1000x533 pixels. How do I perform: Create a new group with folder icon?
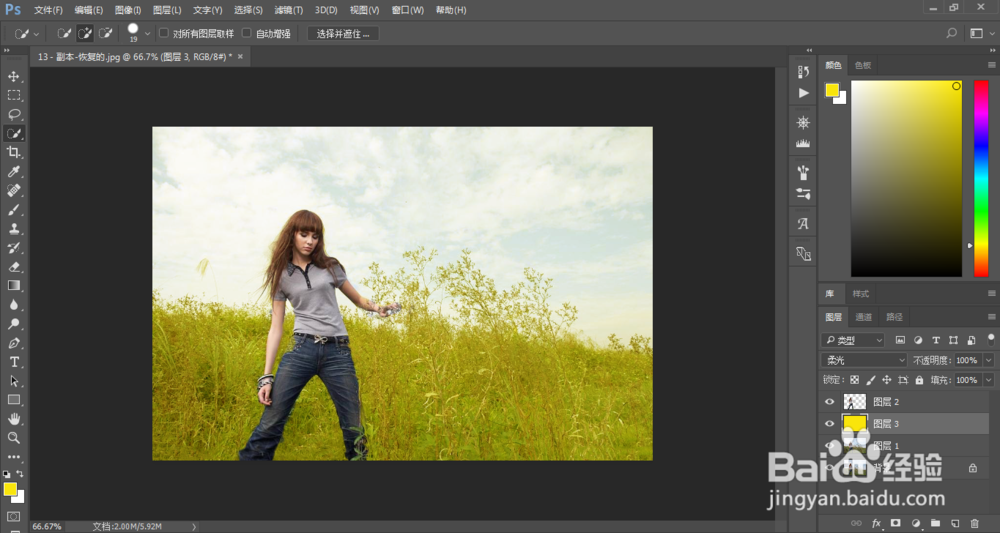point(935,523)
